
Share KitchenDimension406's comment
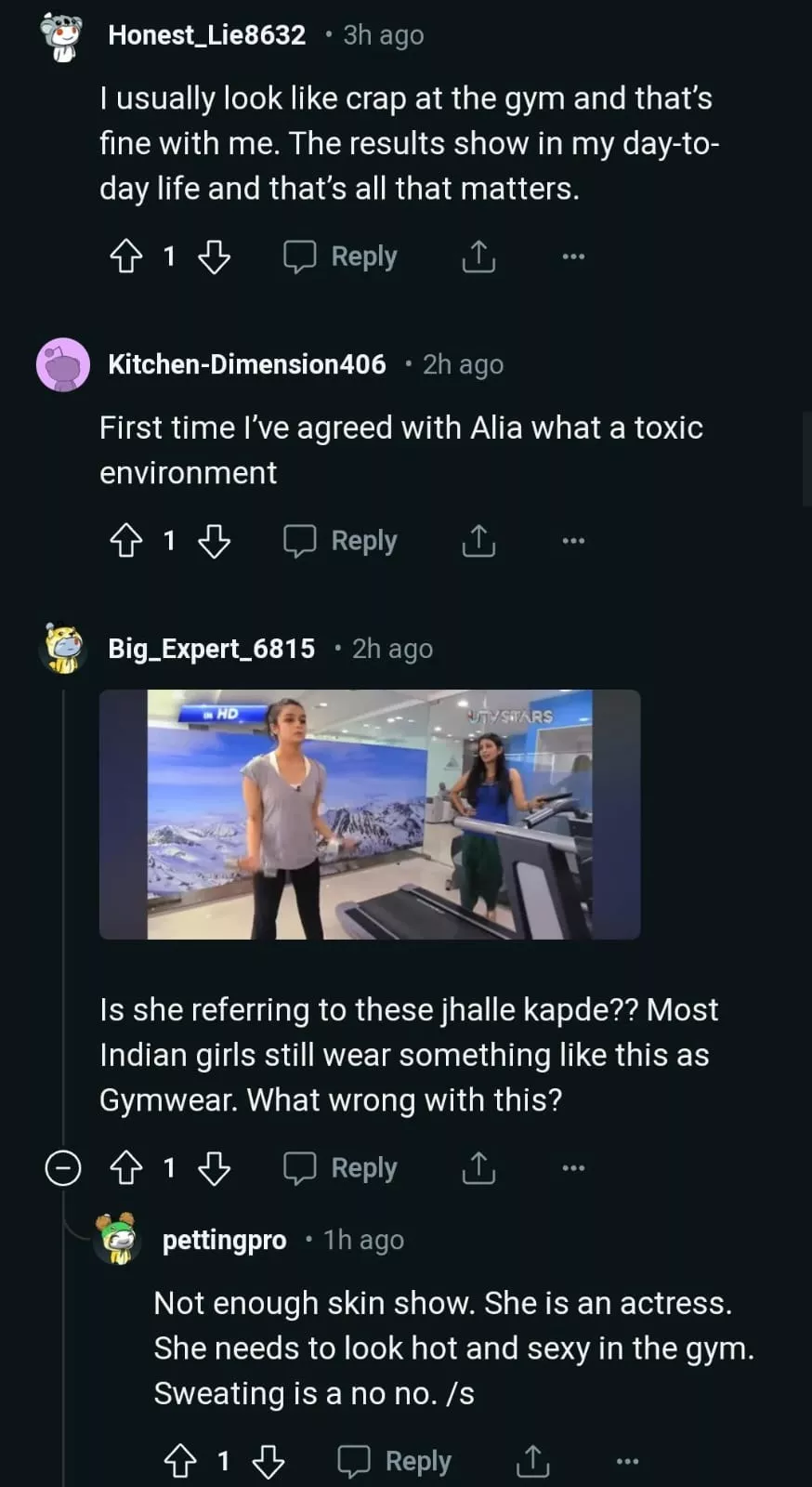click(478, 541)
